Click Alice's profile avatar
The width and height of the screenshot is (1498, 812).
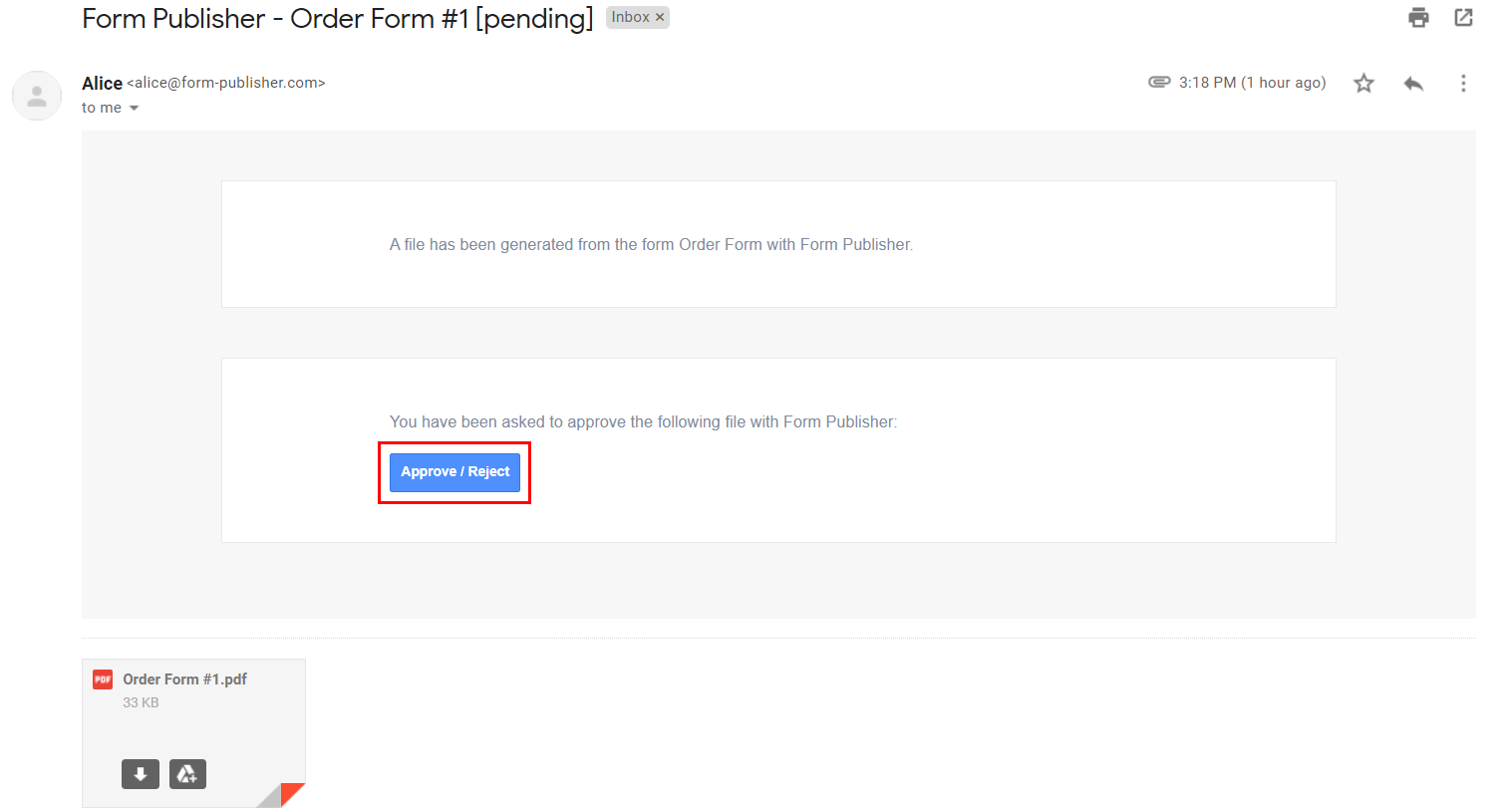[37, 96]
